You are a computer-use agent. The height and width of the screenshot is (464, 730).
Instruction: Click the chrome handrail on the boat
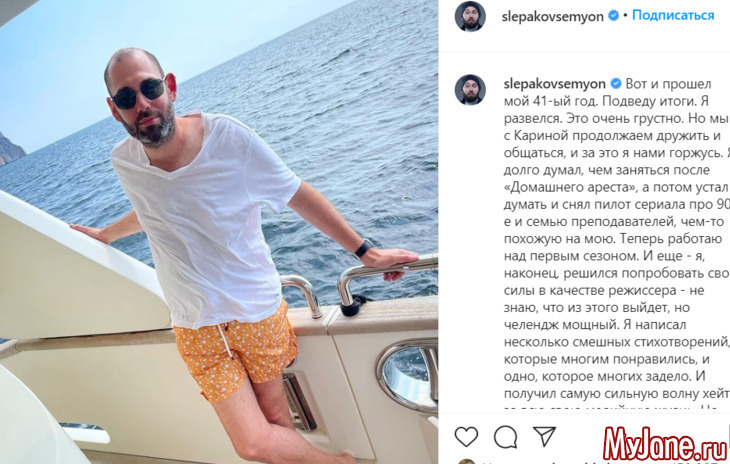(386, 282)
